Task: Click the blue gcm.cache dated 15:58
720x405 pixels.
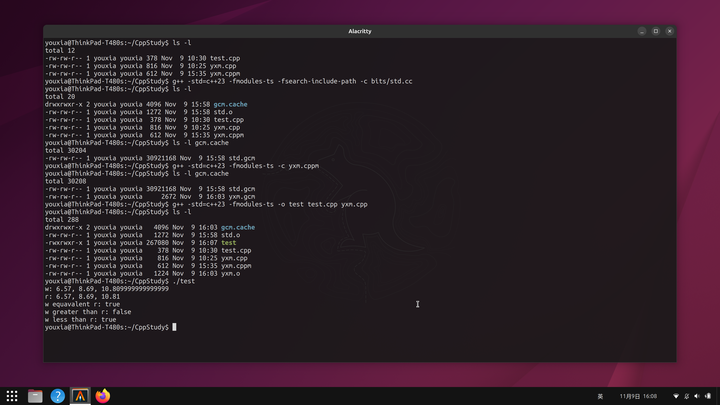Action: (x=231, y=104)
